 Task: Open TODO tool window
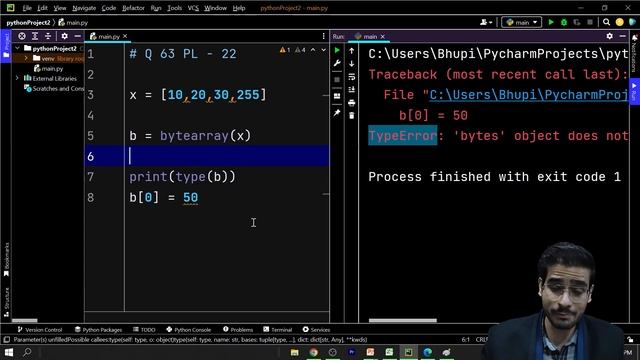[144, 329]
